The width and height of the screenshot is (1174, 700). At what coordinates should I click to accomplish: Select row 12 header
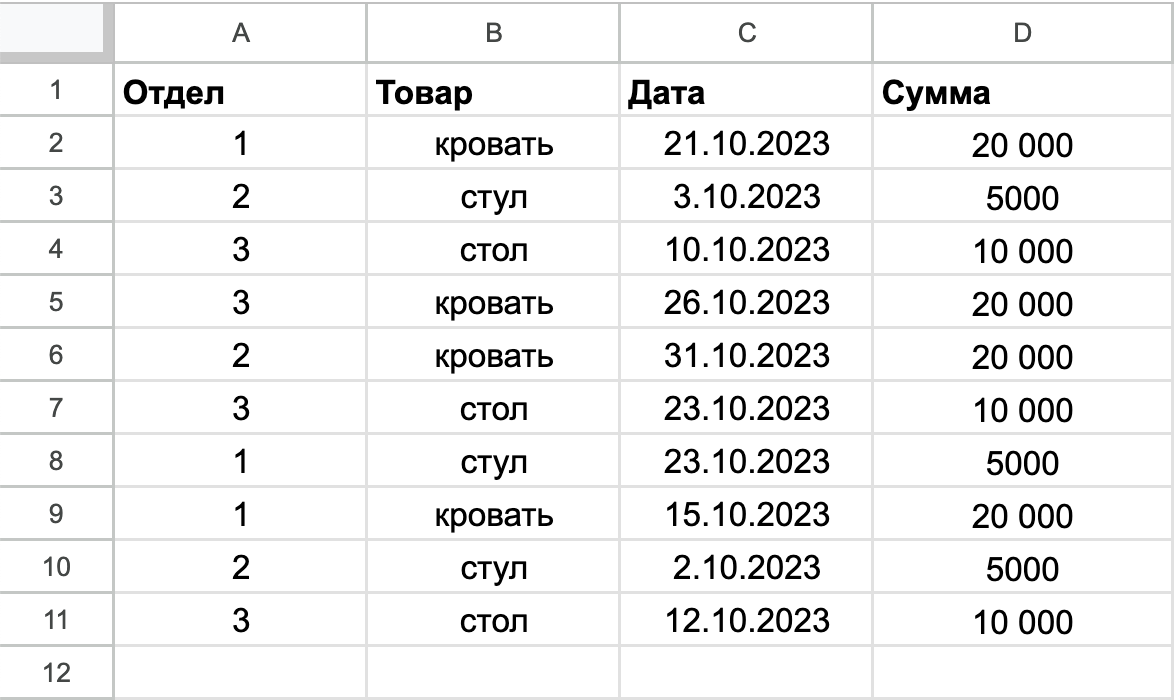click(x=57, y=672)
